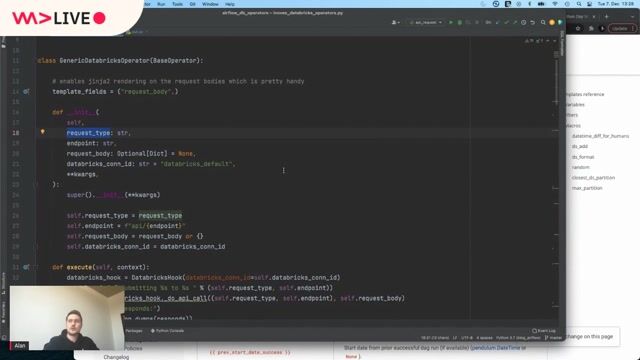Open Spotlight search in macOS menu bar
Viewport: 640px width, 360px height.
pyautogui.click(x=579, y=4)
